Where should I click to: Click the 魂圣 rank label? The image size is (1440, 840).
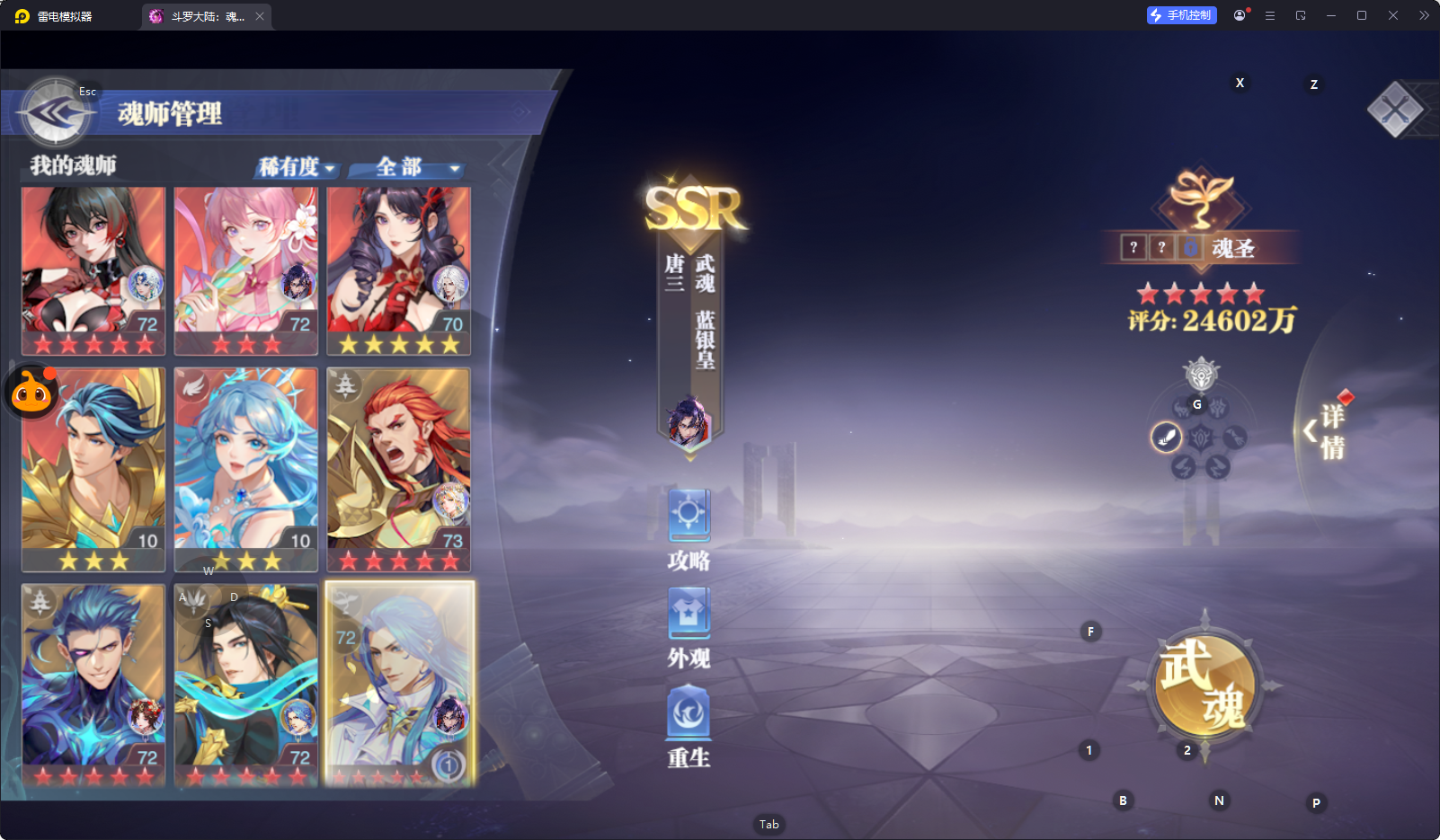click(x=1233, y=248)
